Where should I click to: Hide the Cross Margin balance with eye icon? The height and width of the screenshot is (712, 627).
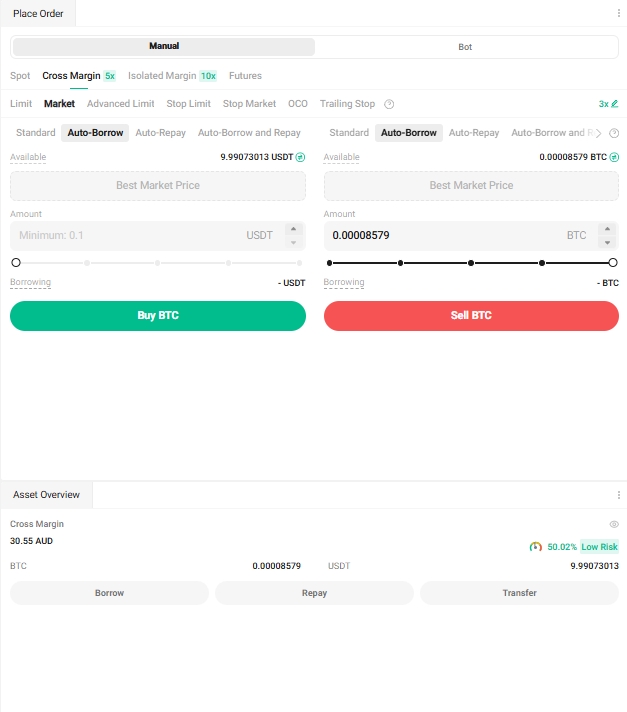[614, 524]
